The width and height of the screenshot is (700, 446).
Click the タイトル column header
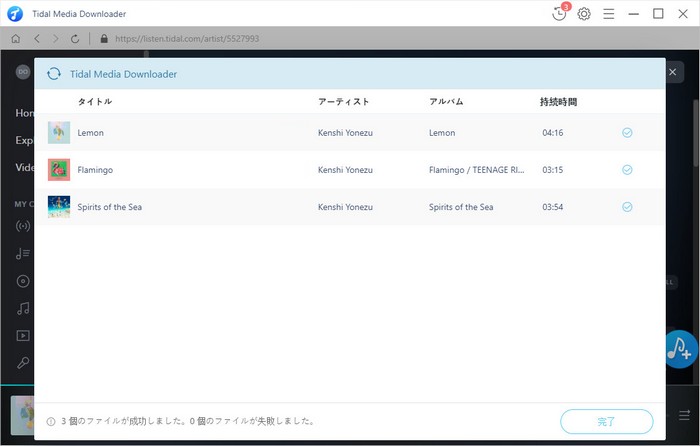click(x=95, y=101)
